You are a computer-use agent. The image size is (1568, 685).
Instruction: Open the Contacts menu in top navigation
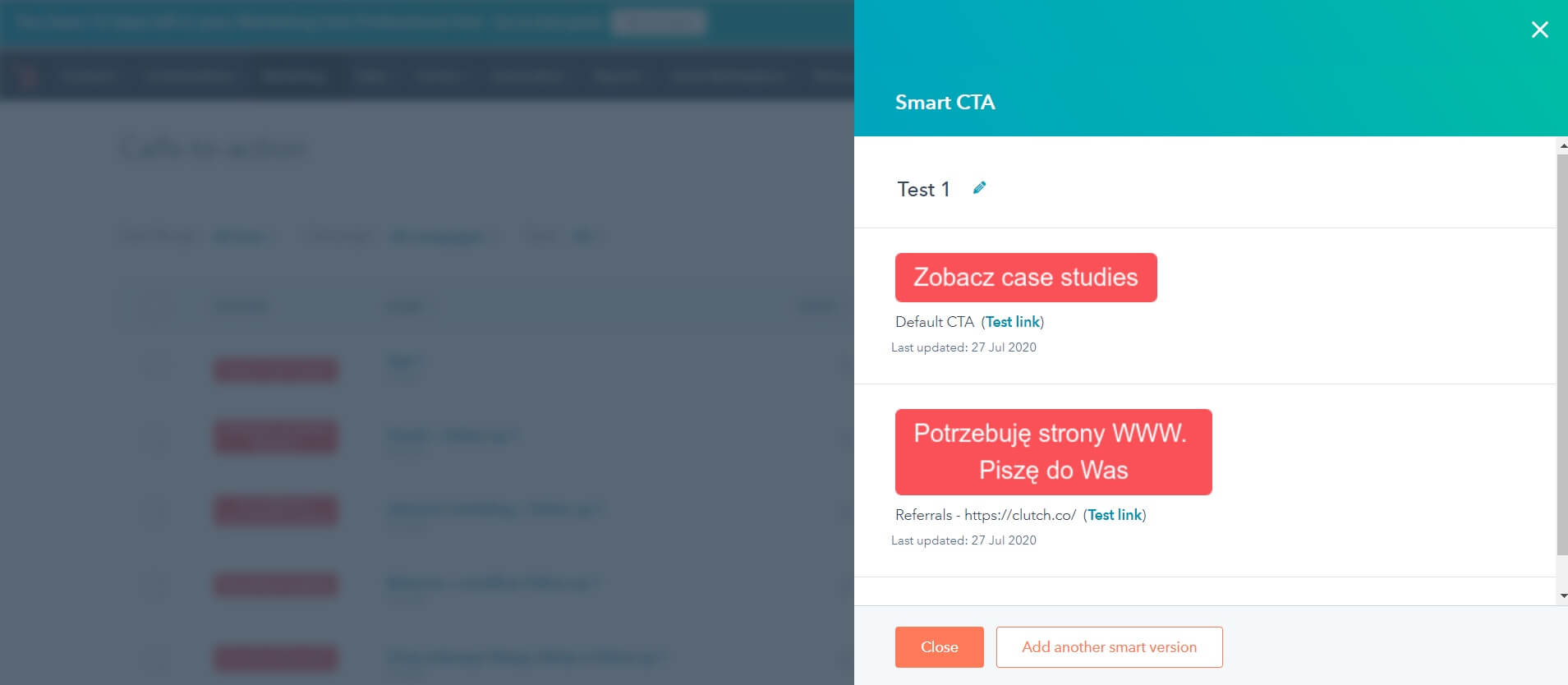pyautogui.click(x=90, y=75)
